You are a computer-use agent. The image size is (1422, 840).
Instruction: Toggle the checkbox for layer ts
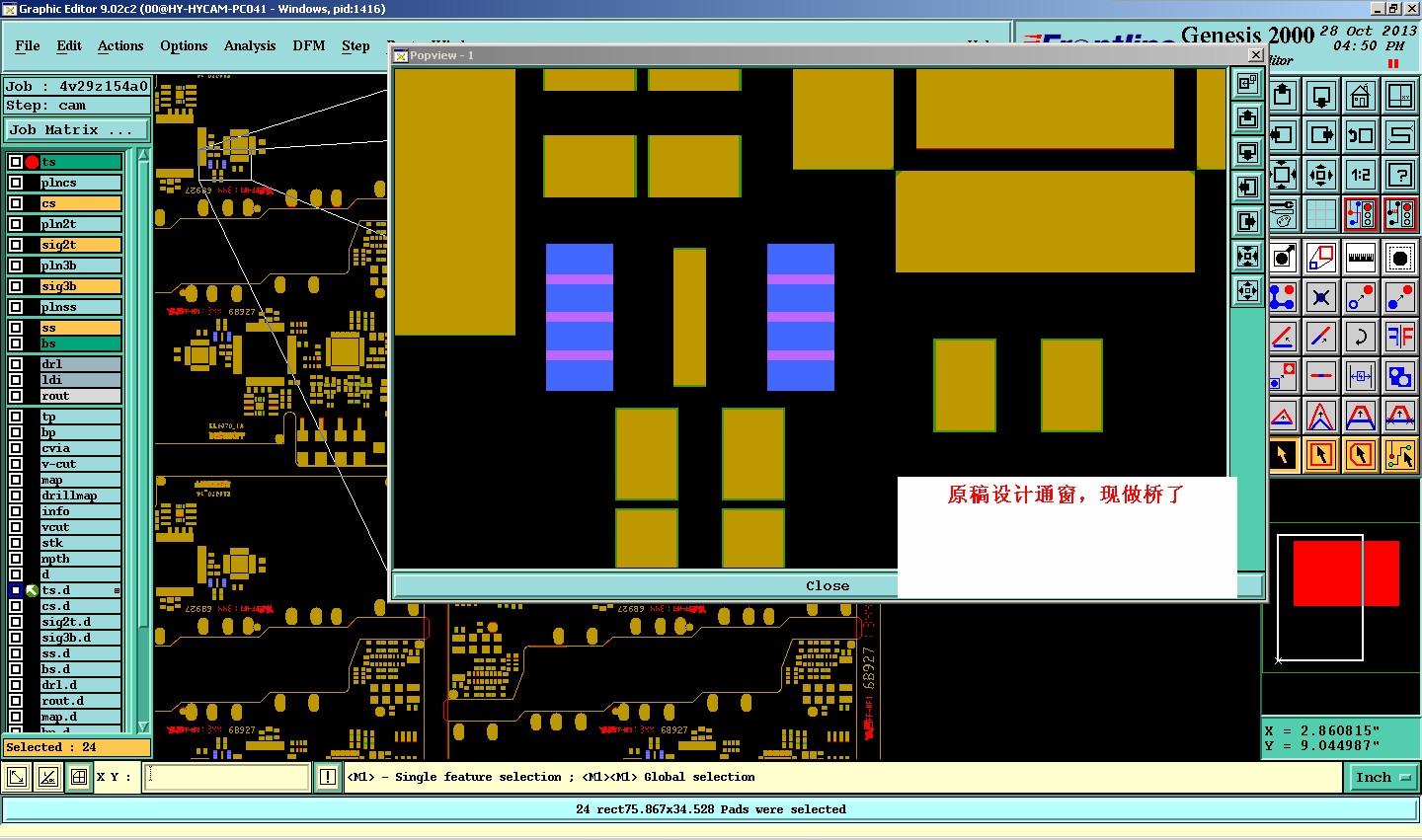(x=16, y=162)
